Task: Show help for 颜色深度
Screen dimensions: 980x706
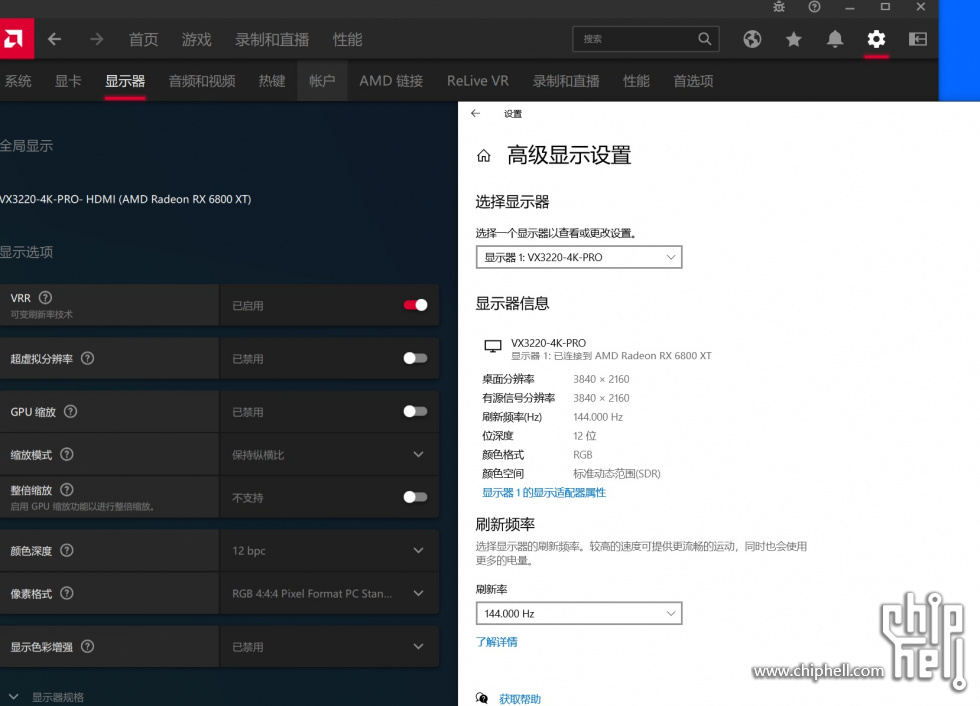Action: click(x=67, y=550)
